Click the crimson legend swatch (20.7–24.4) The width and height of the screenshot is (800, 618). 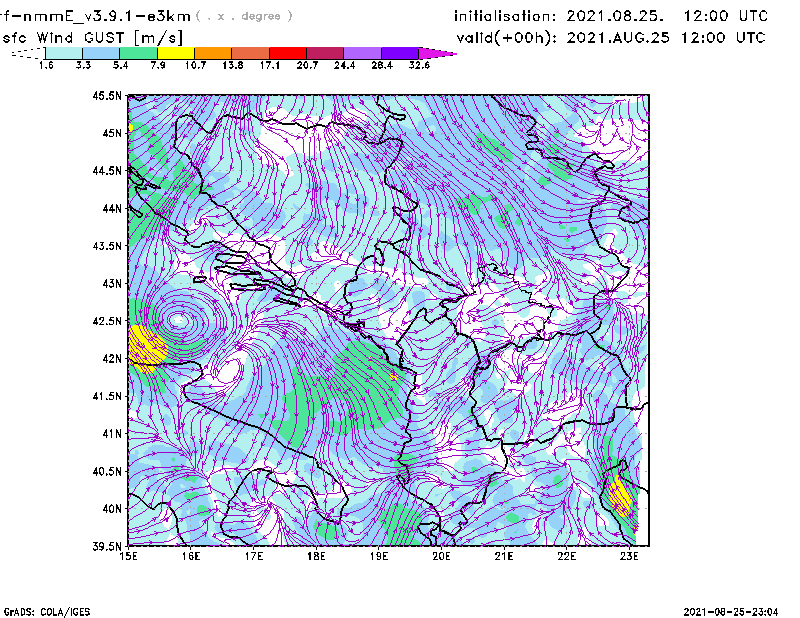325,53
